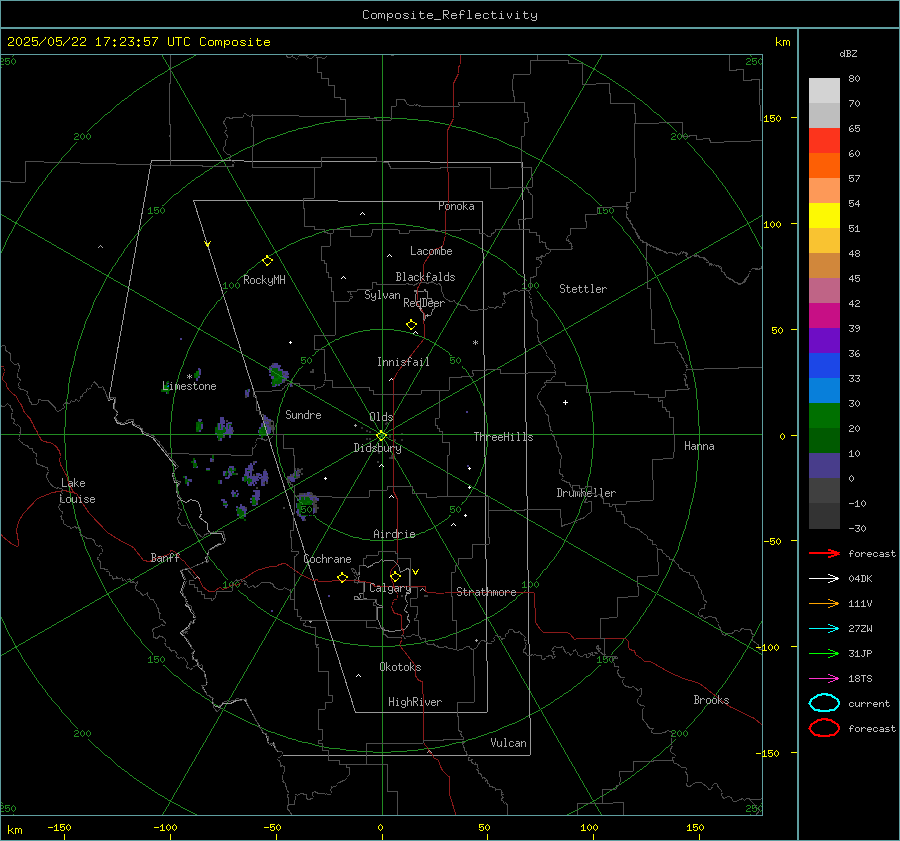Click the cyan current ellipse icon
The image size is (900, 841).
pyautogui.click(x=824, y=703)
